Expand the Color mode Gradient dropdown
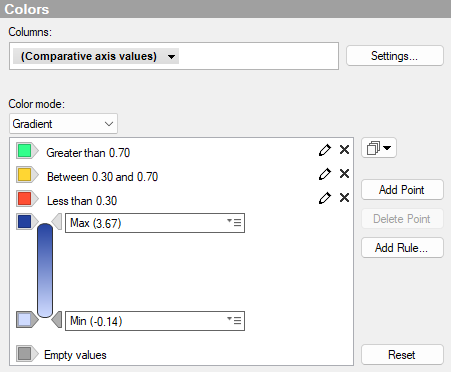This screenshot has width=451, height=372. click(x=63, y=124)
